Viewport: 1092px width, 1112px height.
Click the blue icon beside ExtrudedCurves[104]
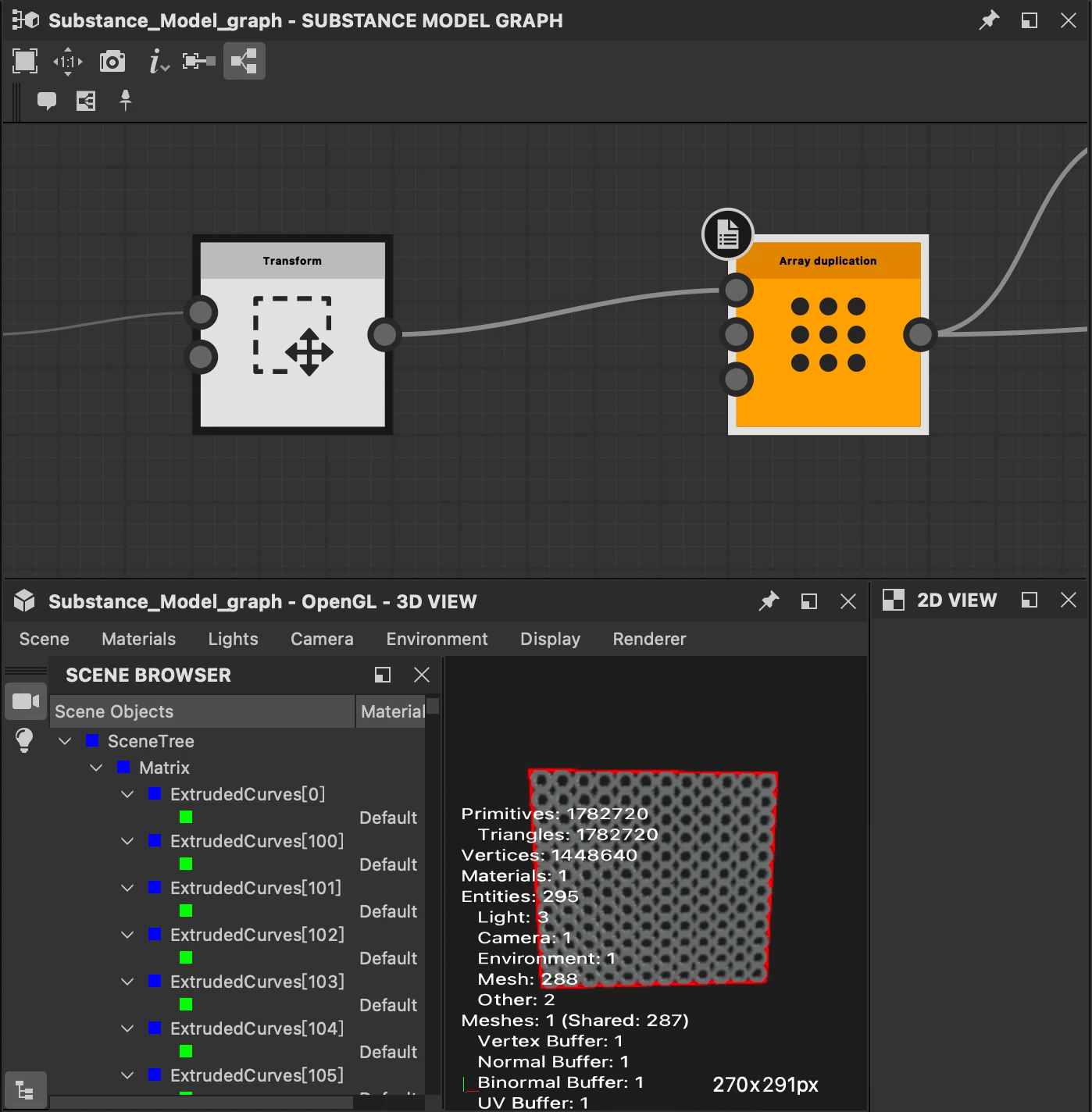(x=155, y=1028)
